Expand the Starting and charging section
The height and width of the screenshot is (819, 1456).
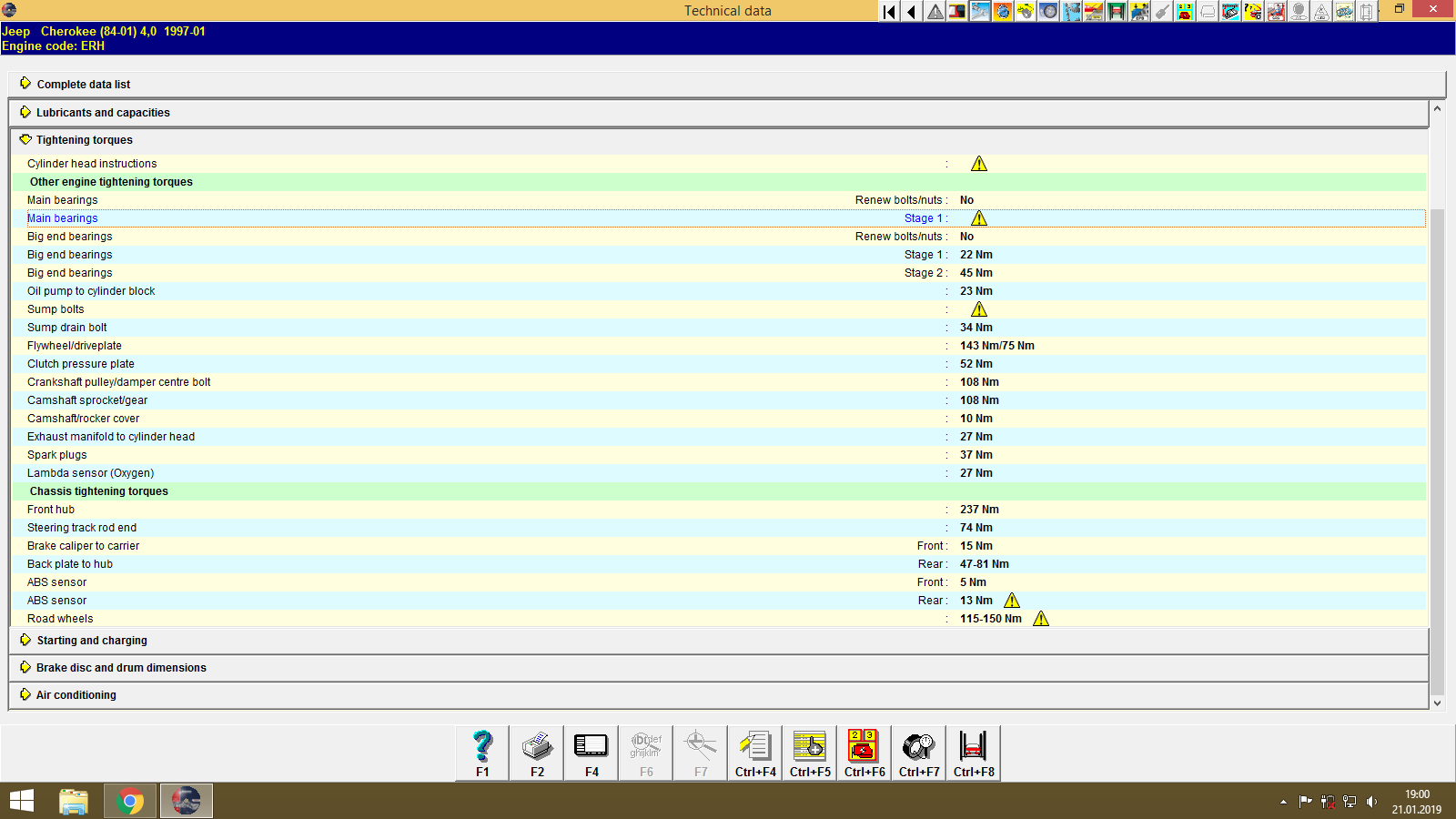pyautogui.click(x=91, y=640)
